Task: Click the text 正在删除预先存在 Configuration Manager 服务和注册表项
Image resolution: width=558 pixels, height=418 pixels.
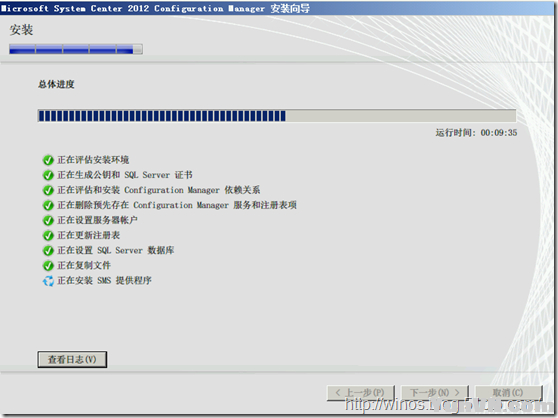Action: point(177,205)
